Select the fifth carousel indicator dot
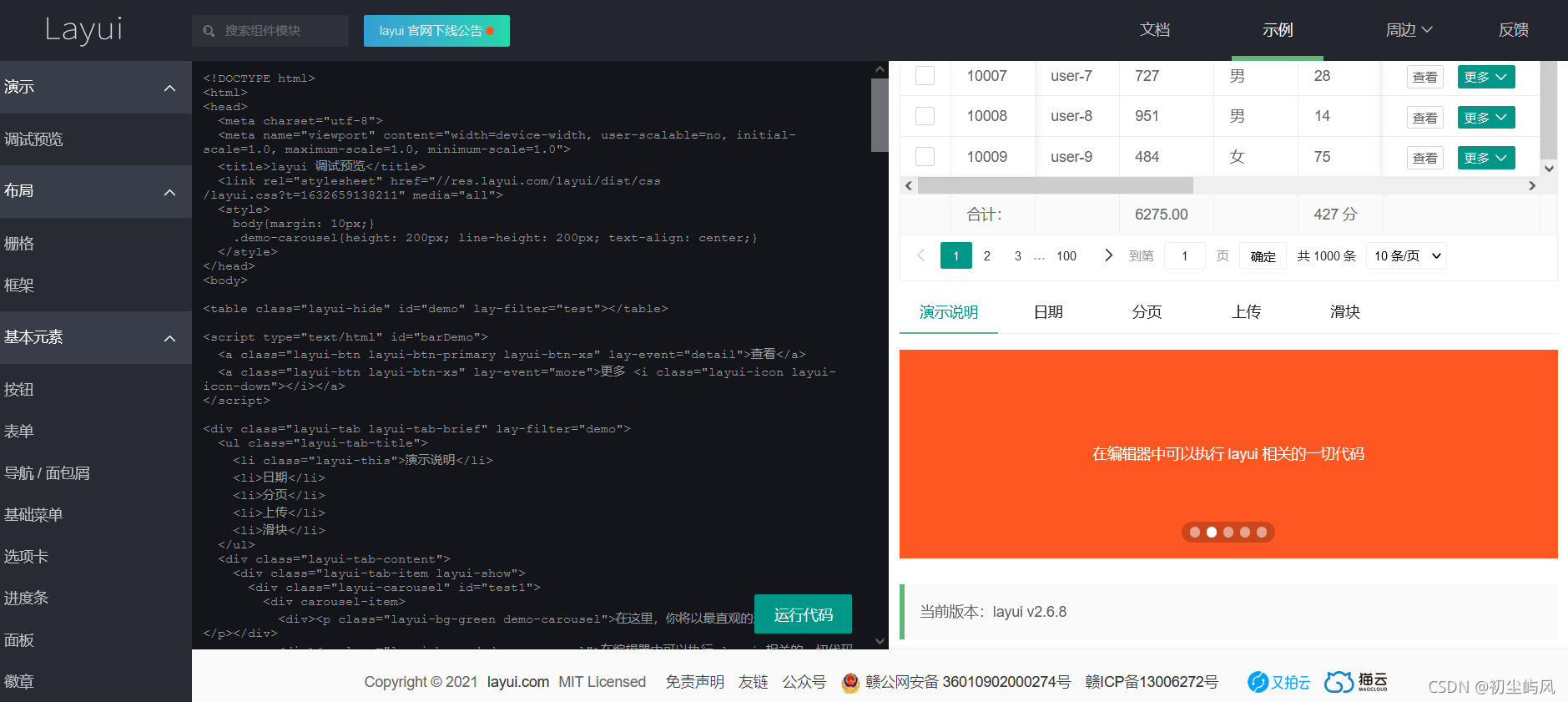The height and width of the screenshot is (702, 1568). coord(1262,532)
